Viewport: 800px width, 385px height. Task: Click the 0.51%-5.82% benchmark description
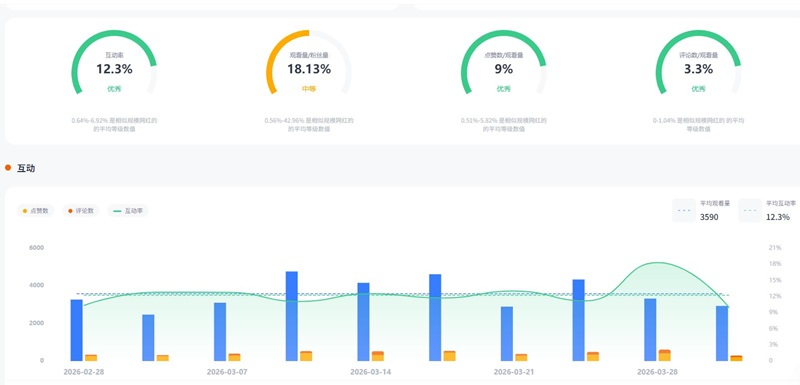[x=504, y=125]
